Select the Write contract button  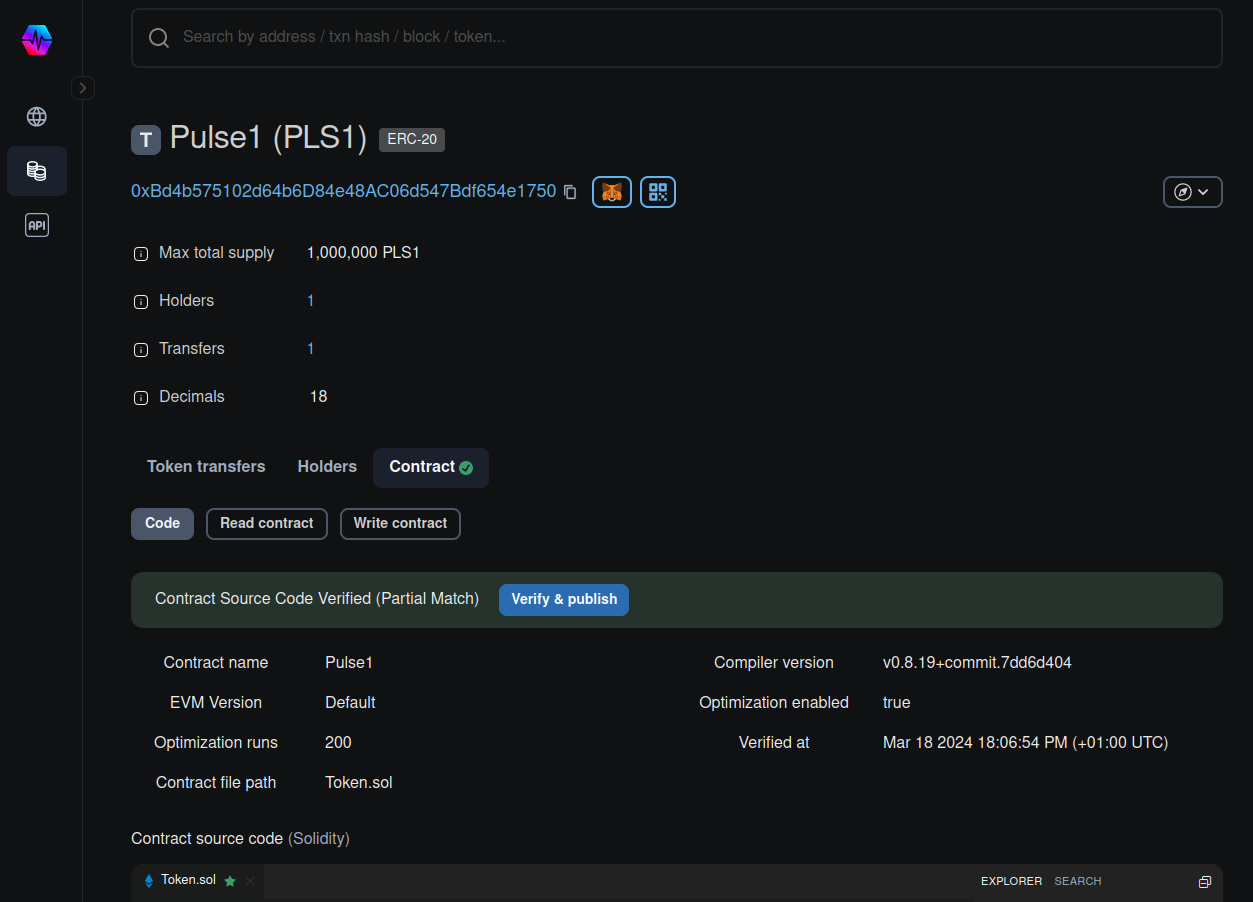point(400,524)
